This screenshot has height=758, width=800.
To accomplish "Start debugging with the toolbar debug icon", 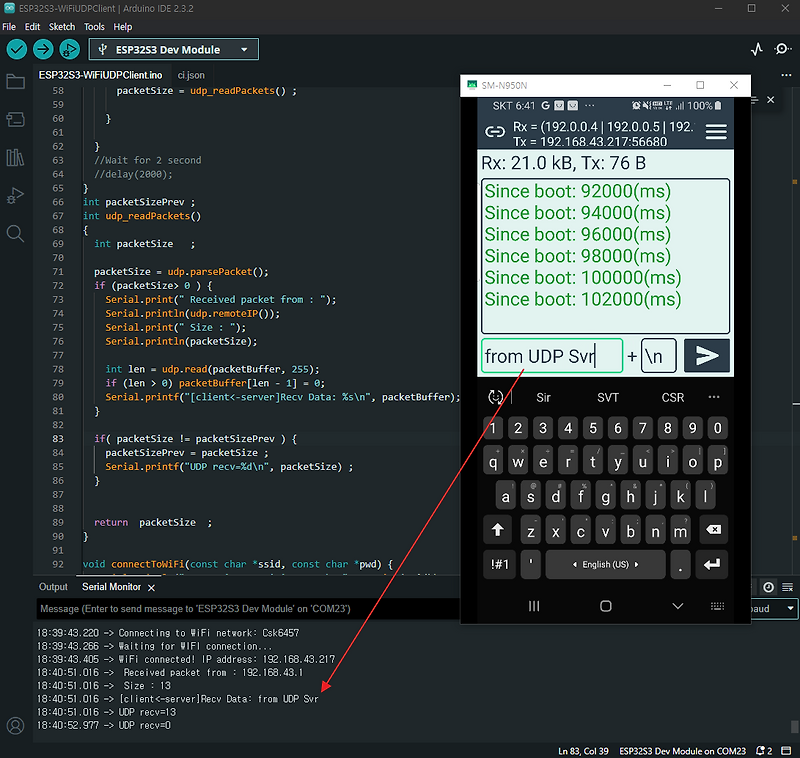I will [x=68, y=48].
